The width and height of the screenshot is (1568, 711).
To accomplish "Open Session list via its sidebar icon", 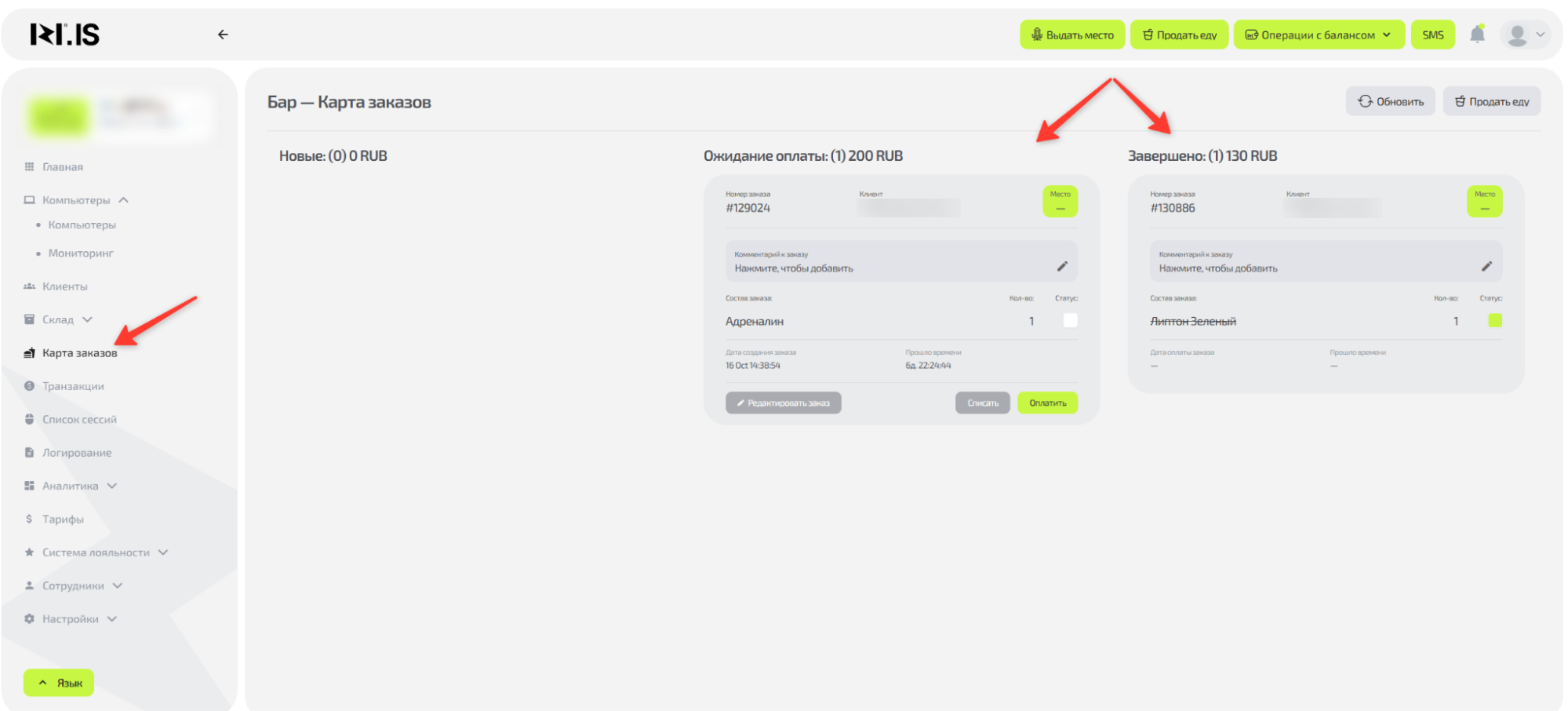I will 29,419.
